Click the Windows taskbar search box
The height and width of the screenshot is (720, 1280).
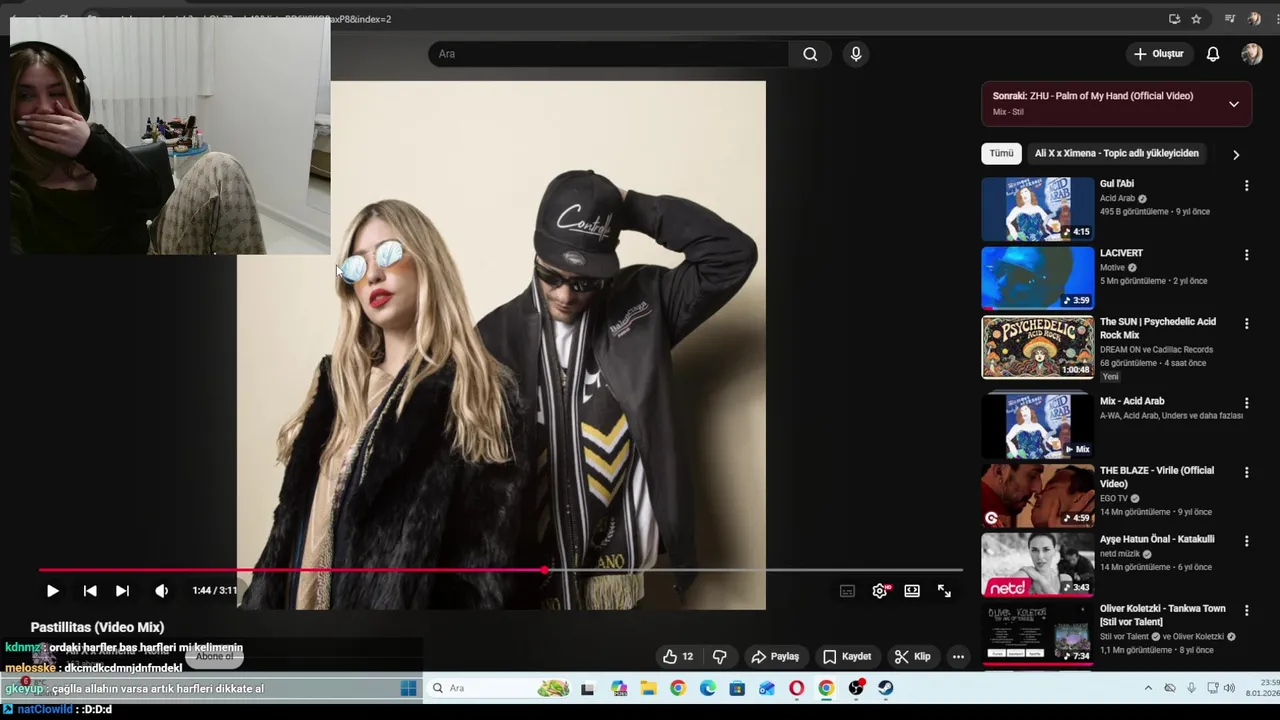[x=500, y=688]
